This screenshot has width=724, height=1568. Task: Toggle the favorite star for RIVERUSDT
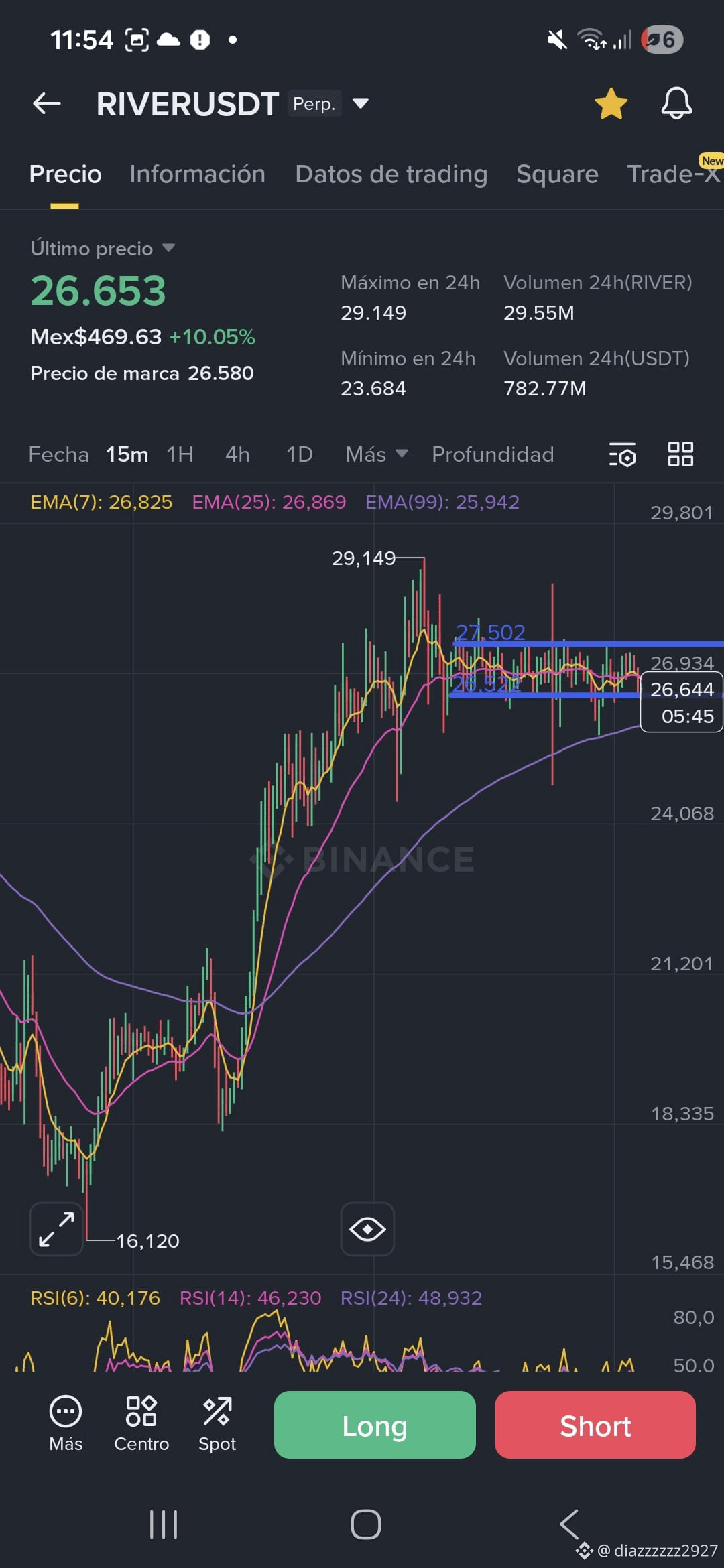pos(611,104)
